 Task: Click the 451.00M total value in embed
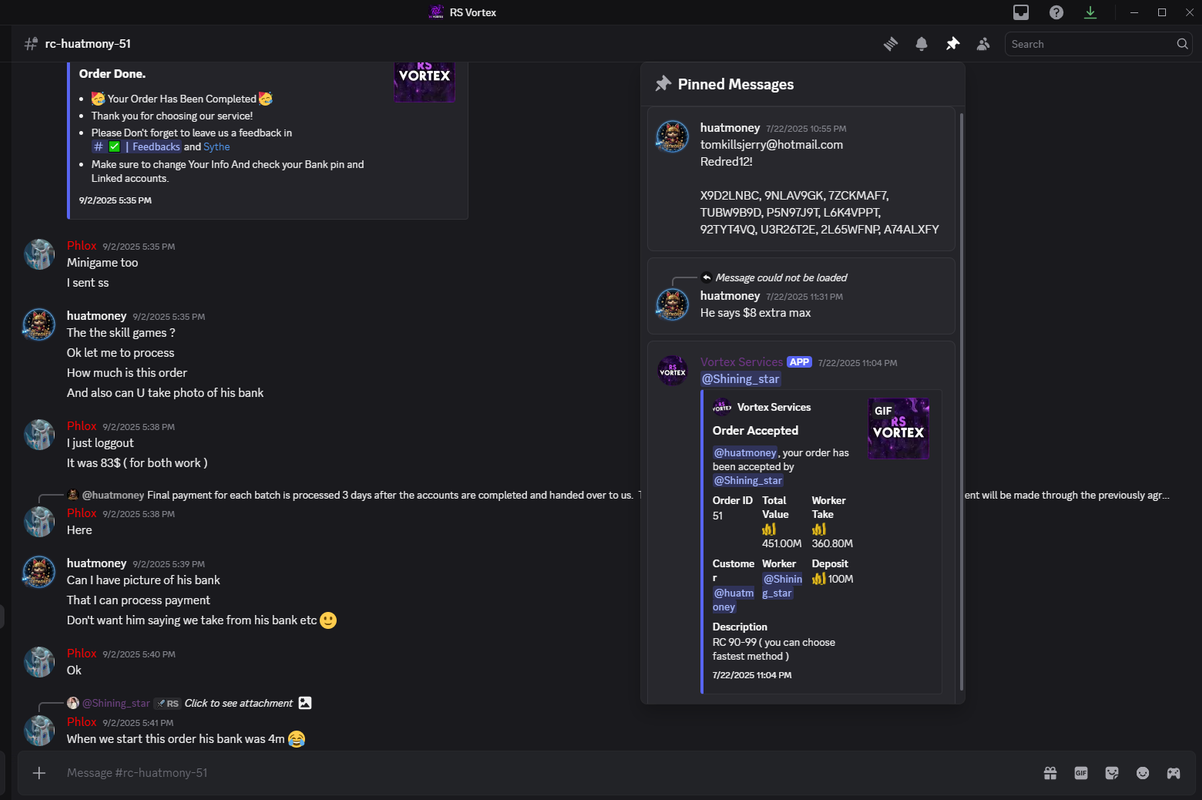(x=782, y=543)
